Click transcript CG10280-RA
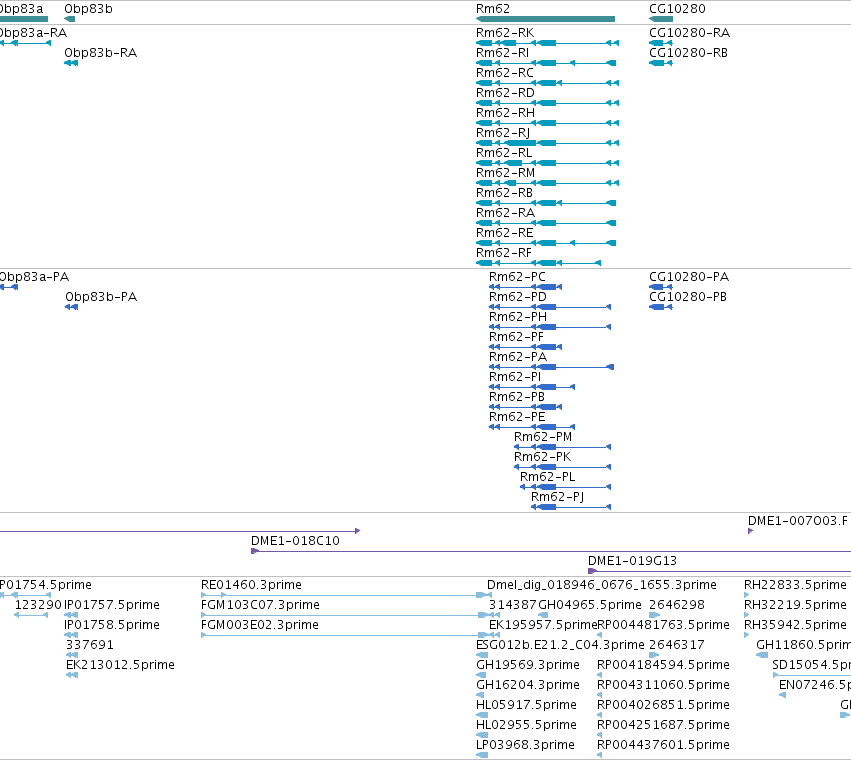 (x=661, y=43)
